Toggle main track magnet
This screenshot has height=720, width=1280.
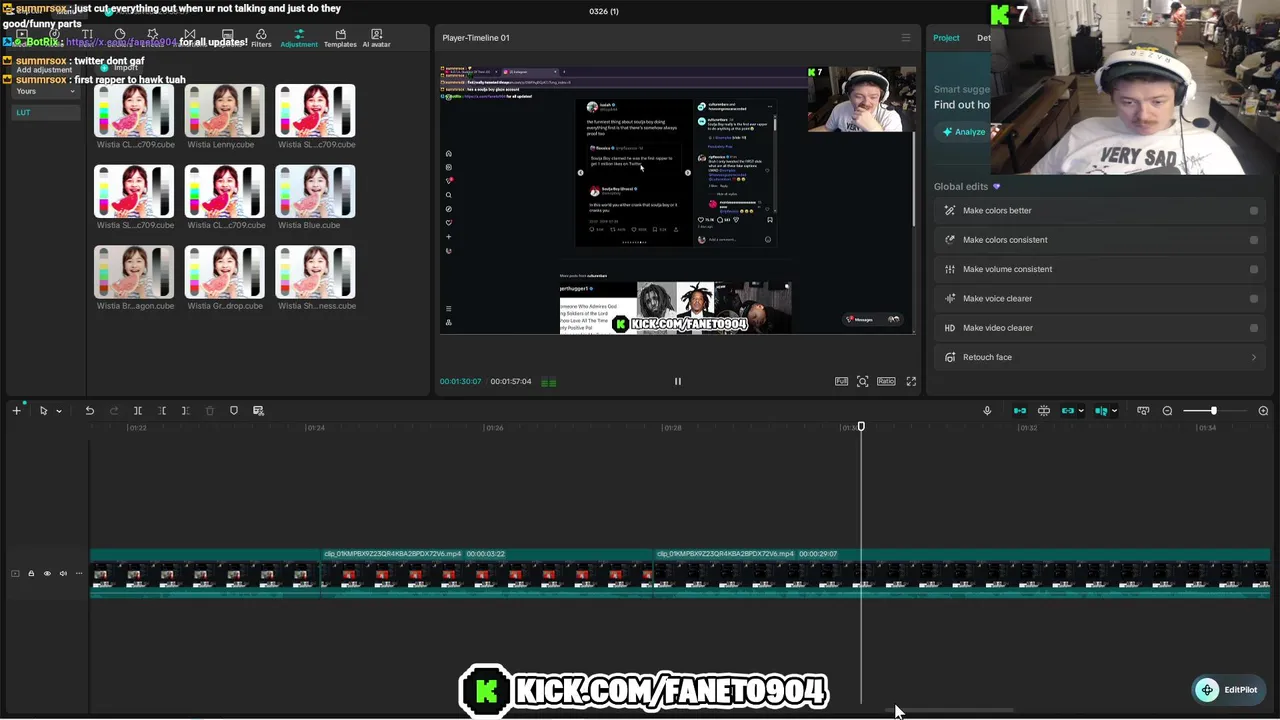pyautogui.click(x=1020, y=410)
